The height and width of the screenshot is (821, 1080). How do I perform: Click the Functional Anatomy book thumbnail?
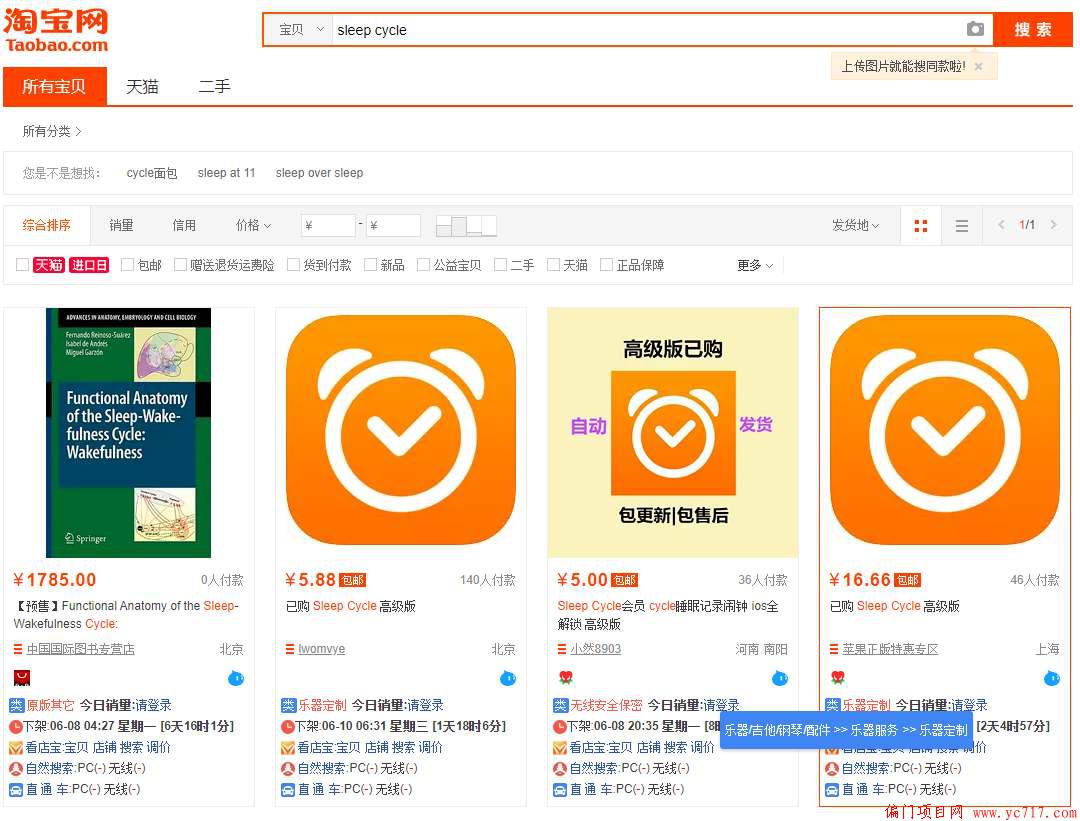click(x=128, y=432)
